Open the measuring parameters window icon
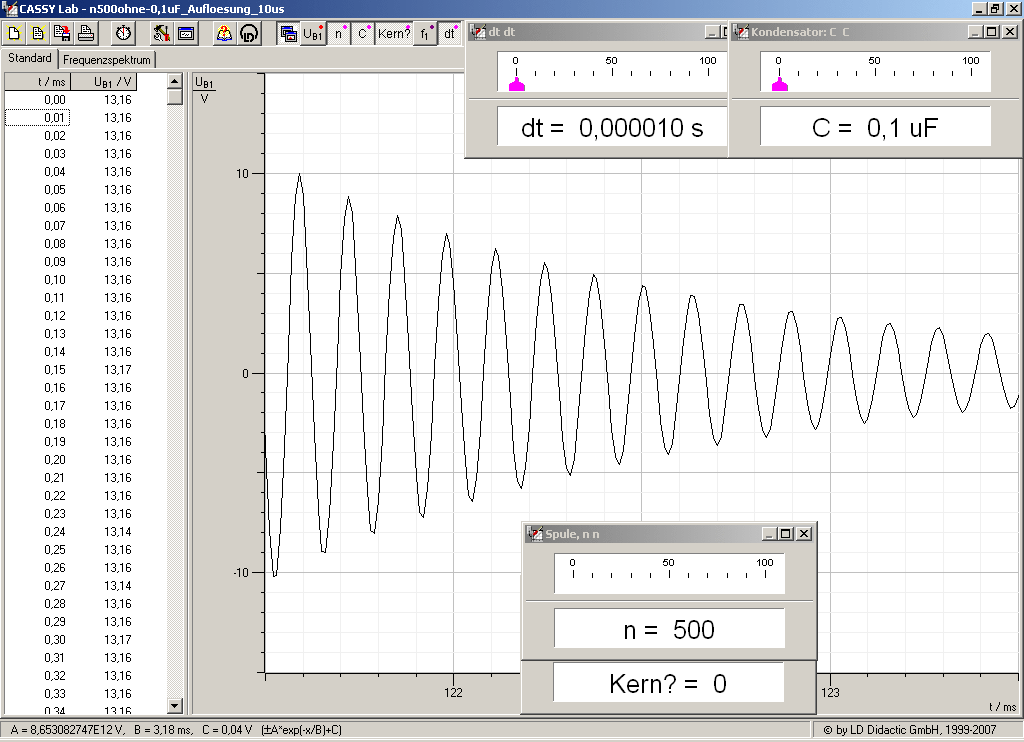Screen dimensions: 1024x742 pos(186,33)
